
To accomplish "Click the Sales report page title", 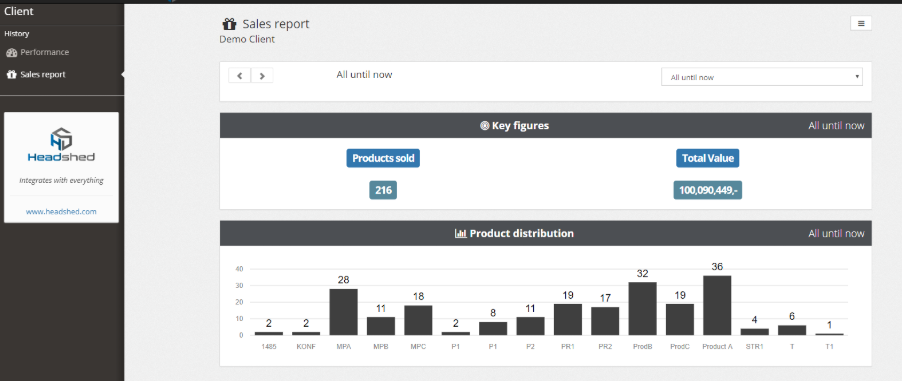I will [276, 24].
